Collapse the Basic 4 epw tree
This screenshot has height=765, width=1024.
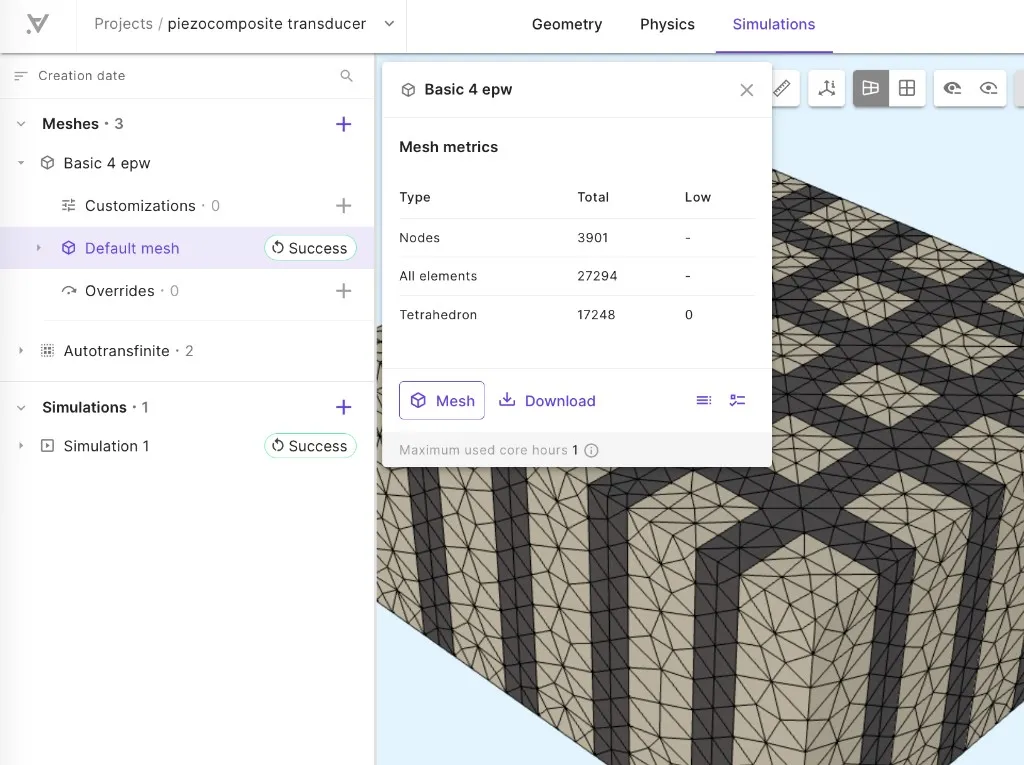click(21, 163)
